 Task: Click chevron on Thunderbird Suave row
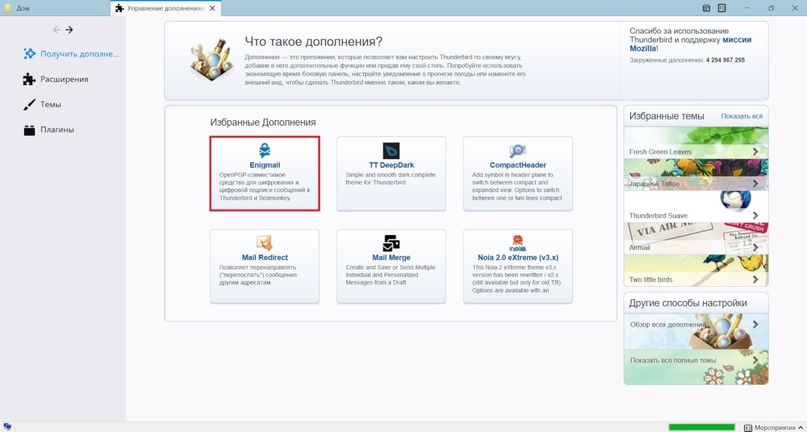(755, 215)
